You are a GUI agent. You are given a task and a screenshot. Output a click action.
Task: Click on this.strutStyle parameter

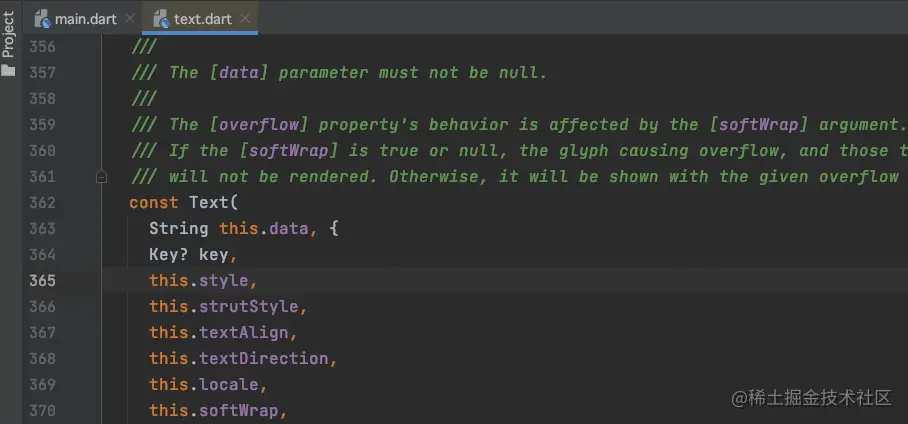click(224, 307)
